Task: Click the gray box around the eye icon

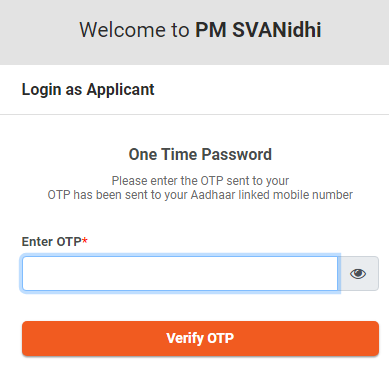Action: (x=358, y=274)
